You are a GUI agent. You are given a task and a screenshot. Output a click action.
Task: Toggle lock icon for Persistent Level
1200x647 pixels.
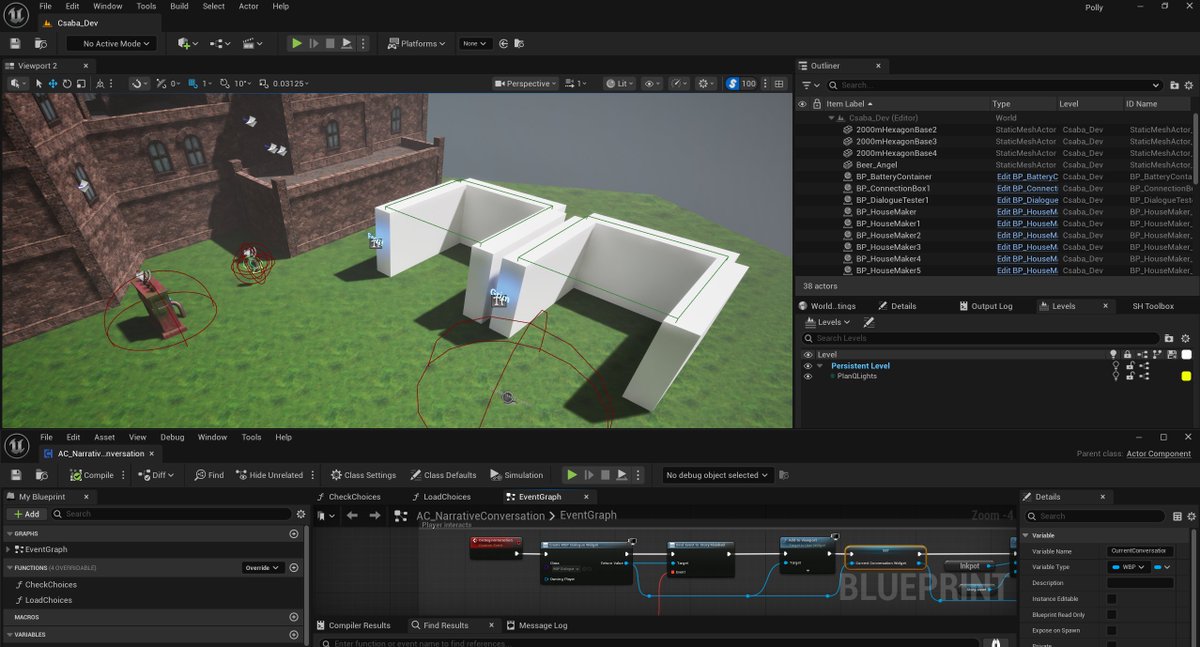(x=1130, y=366)
